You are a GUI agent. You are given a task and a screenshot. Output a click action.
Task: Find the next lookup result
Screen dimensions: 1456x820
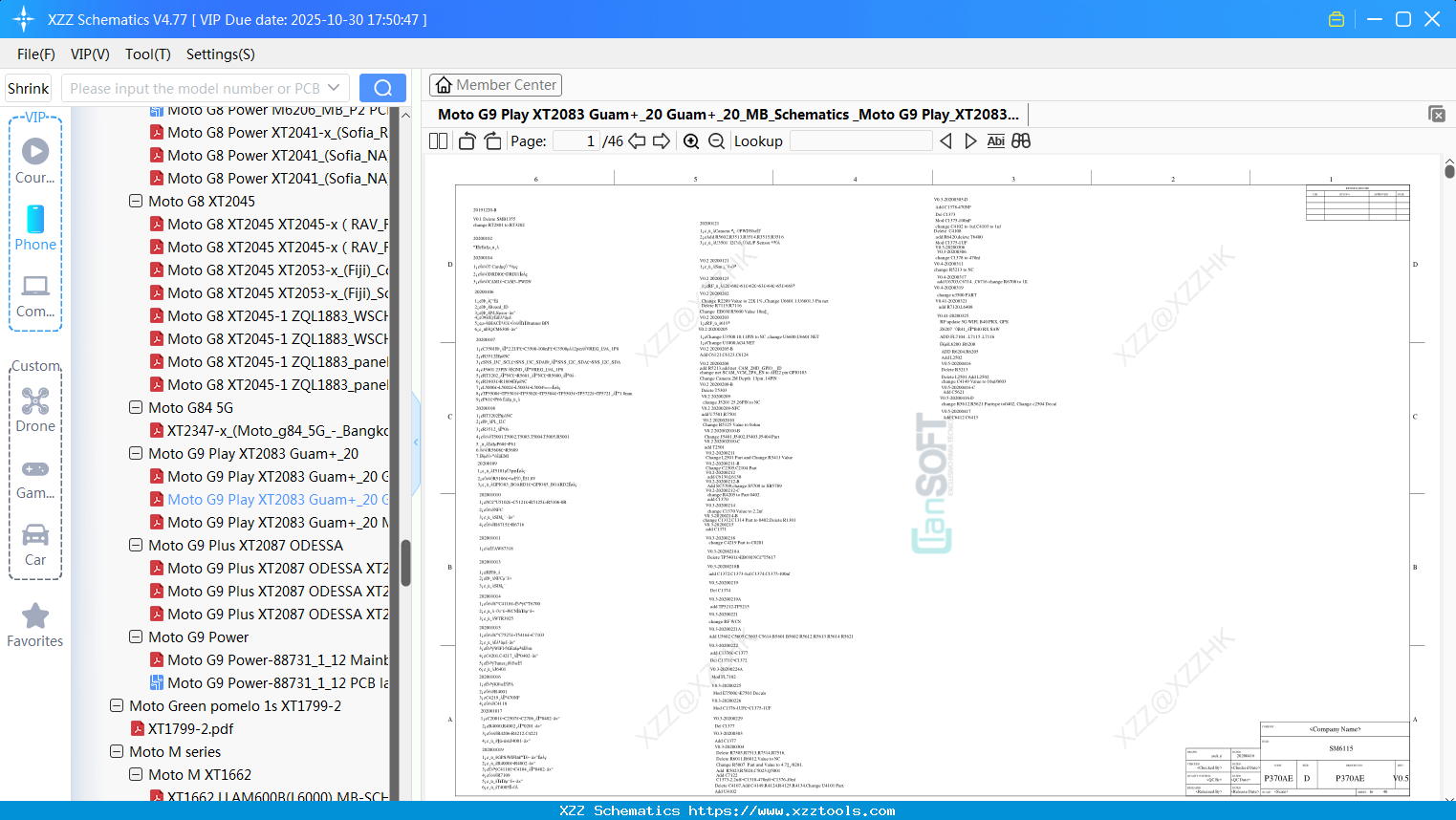click(970, 141)
